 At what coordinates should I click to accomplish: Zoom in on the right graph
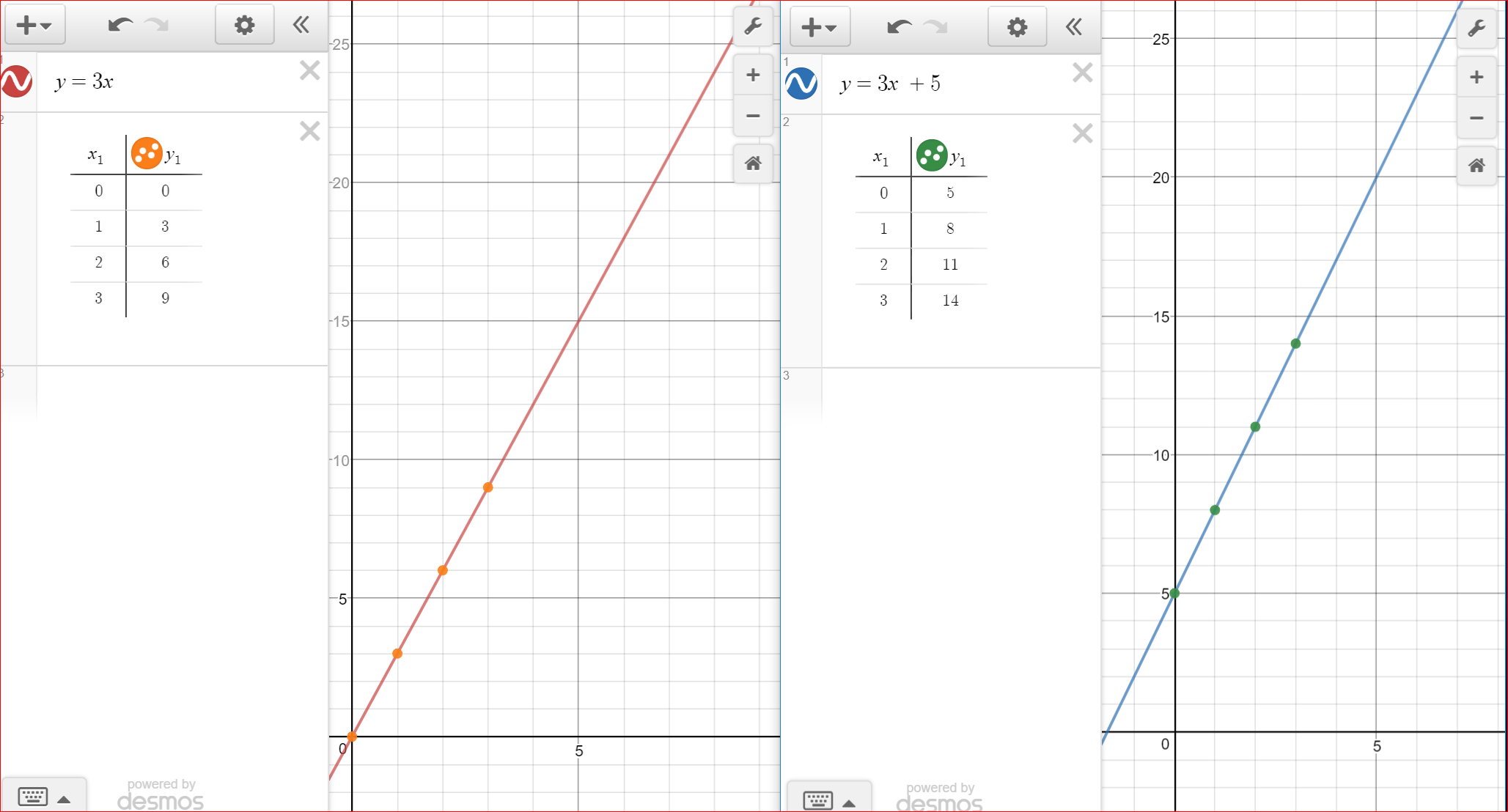click(x=1476, y=77)
